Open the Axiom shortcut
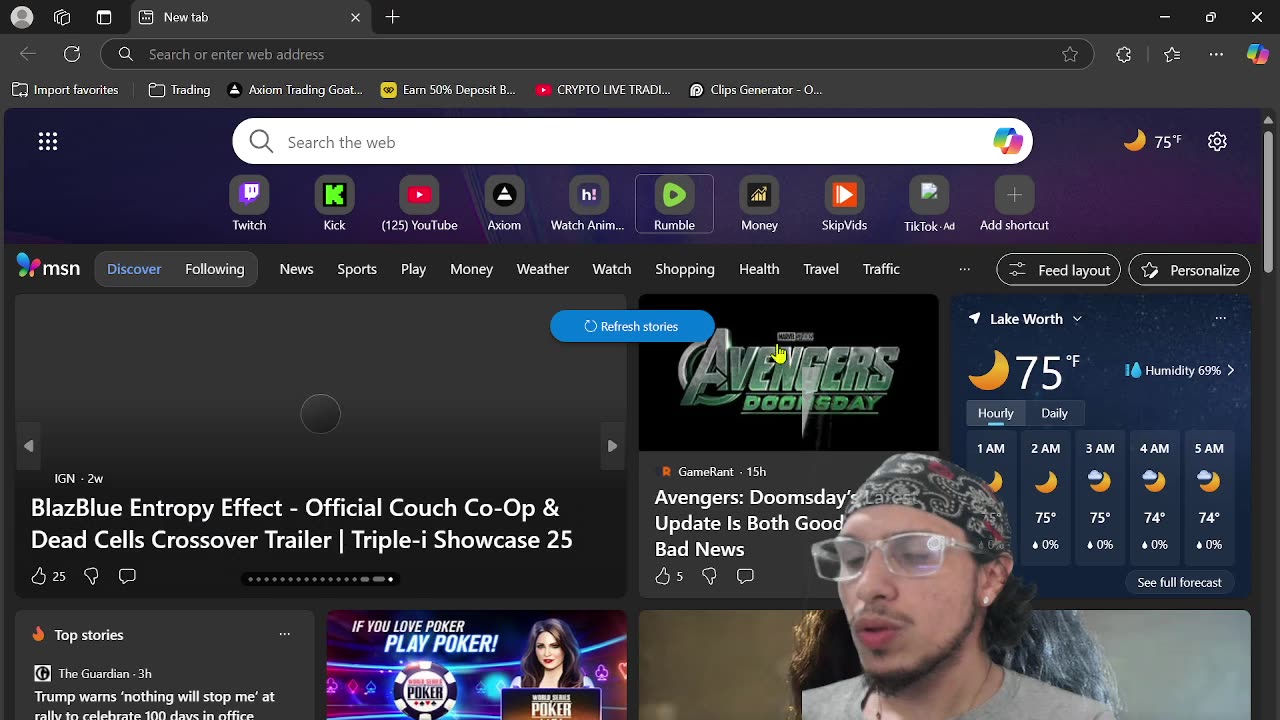This screenshot has width=1280, height=720. click(x=504, y=204)
